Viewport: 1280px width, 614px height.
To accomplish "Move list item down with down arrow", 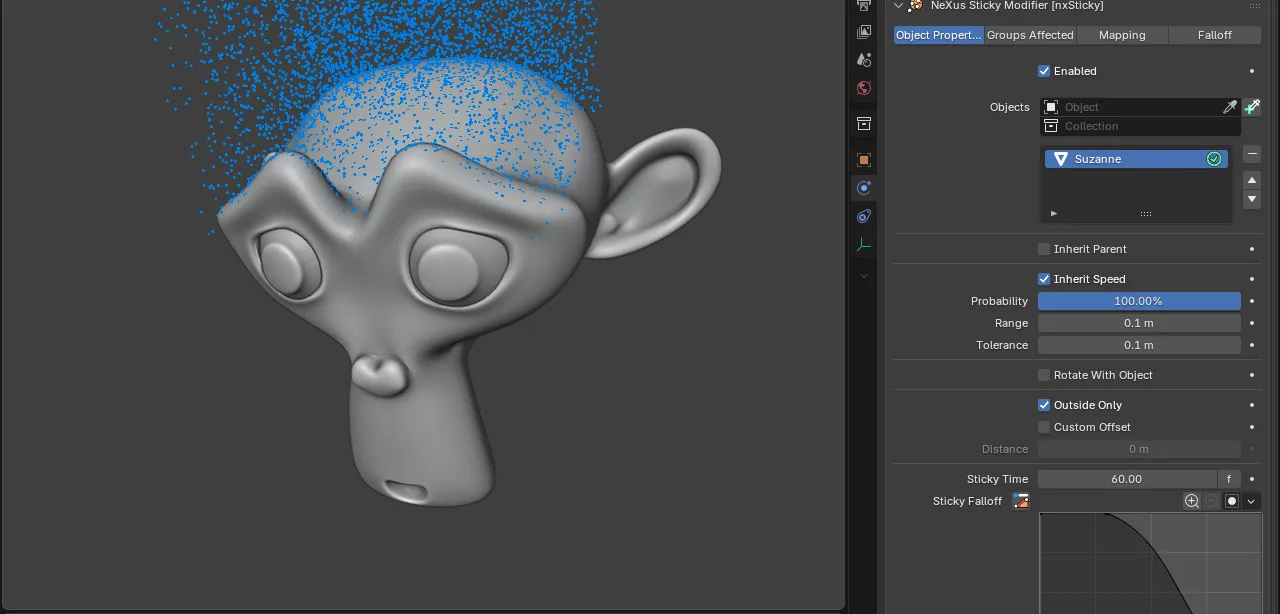I will 1252,199.
